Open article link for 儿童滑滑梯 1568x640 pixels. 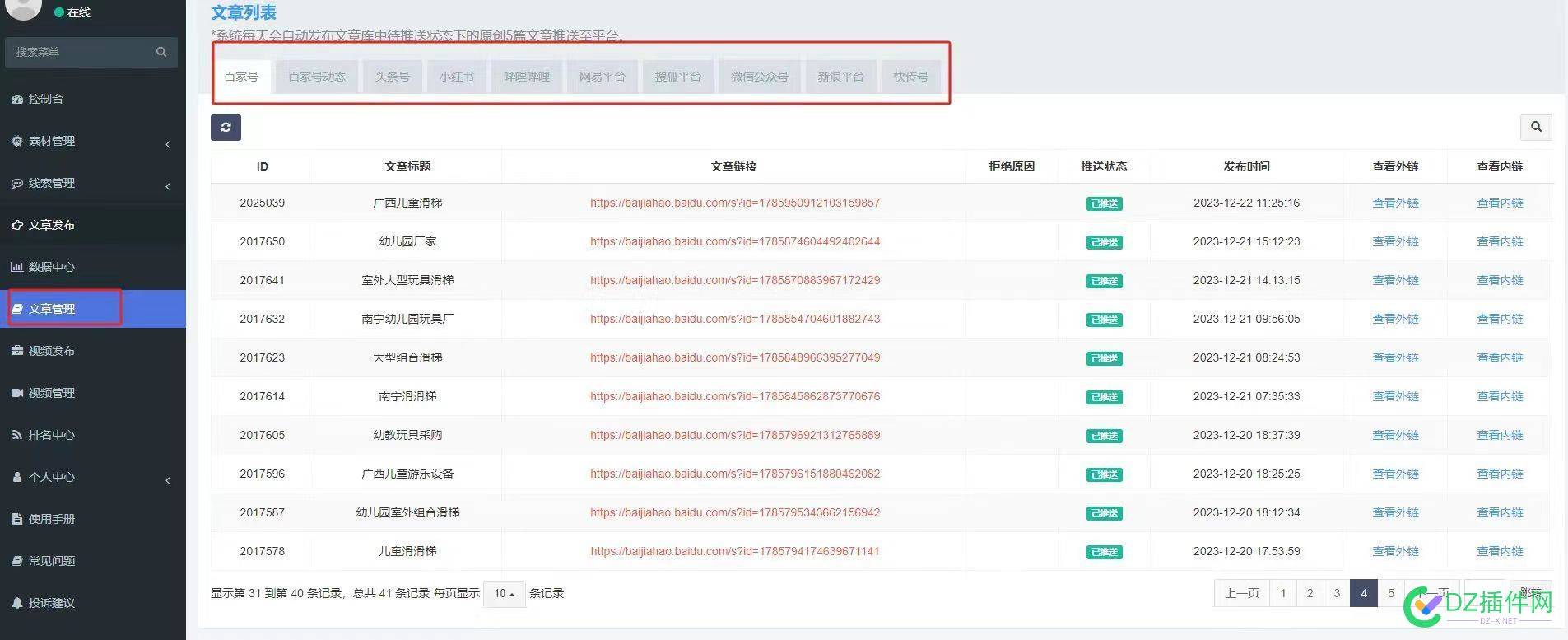click(735, 551)
